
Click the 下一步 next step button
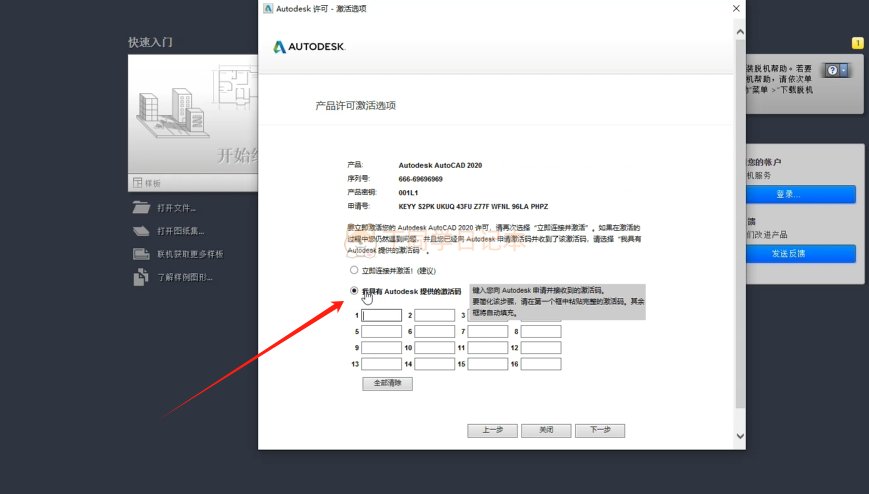(x=600, y=430)
